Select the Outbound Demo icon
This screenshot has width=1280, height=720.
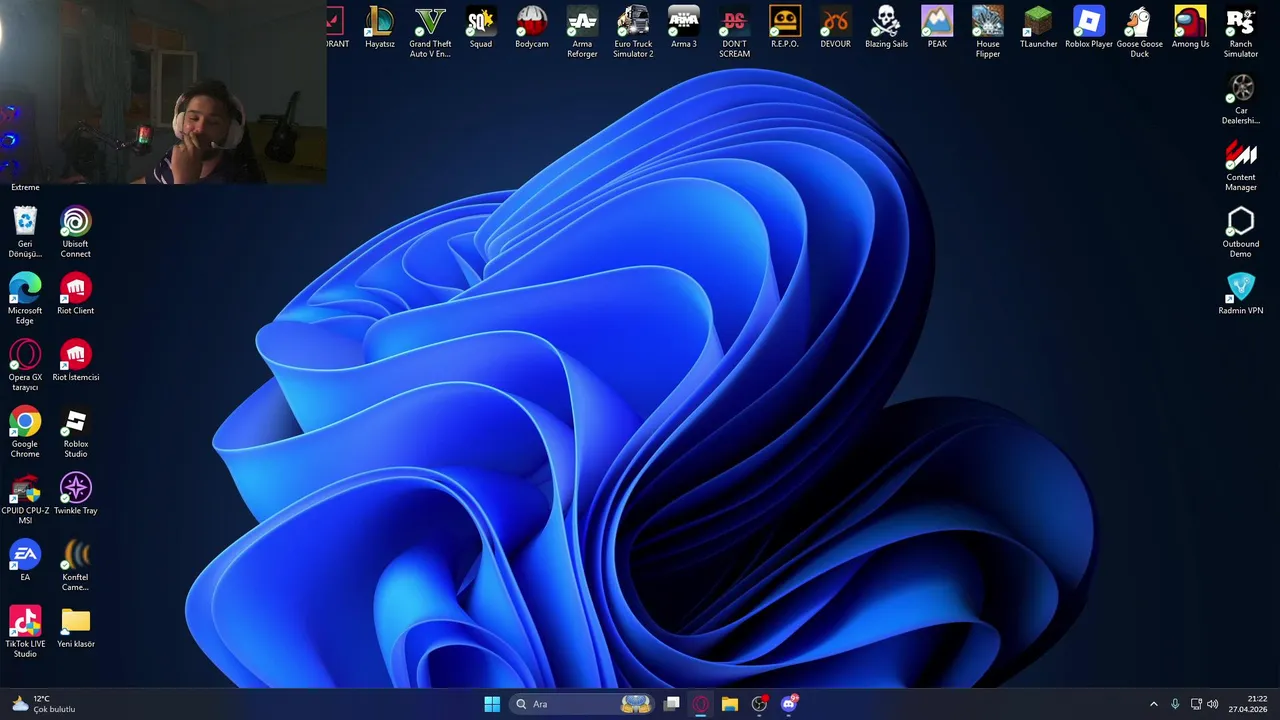[x=1240, y=232]
